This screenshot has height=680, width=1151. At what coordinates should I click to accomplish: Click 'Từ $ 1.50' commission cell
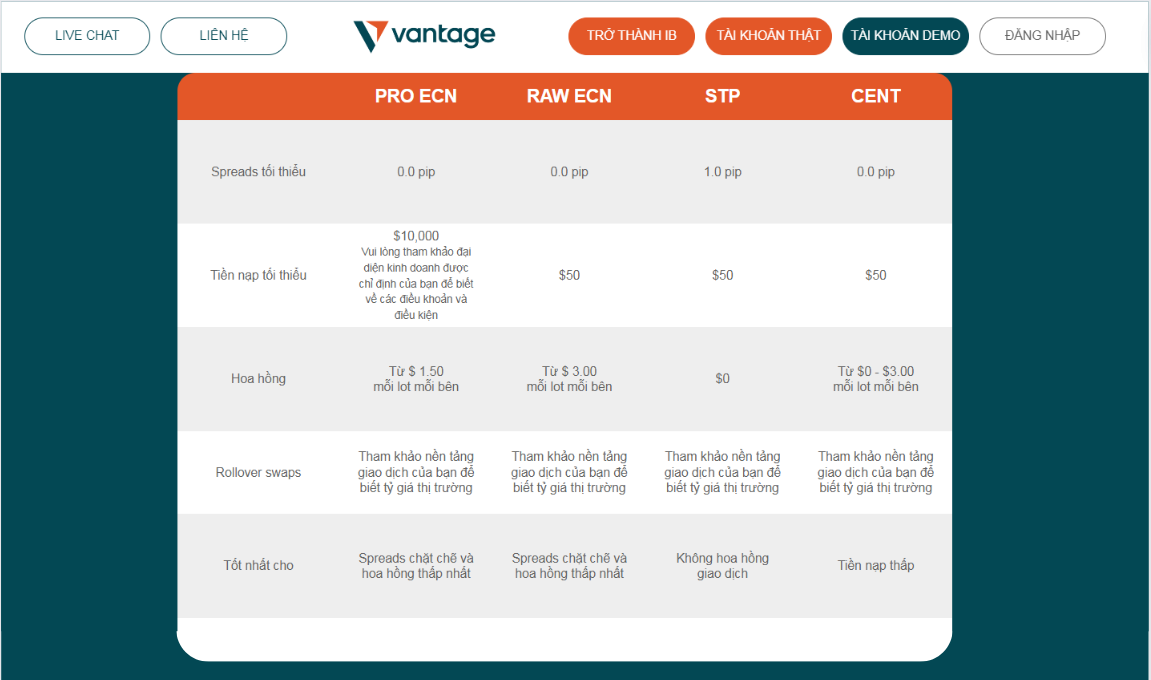point(416,379)
